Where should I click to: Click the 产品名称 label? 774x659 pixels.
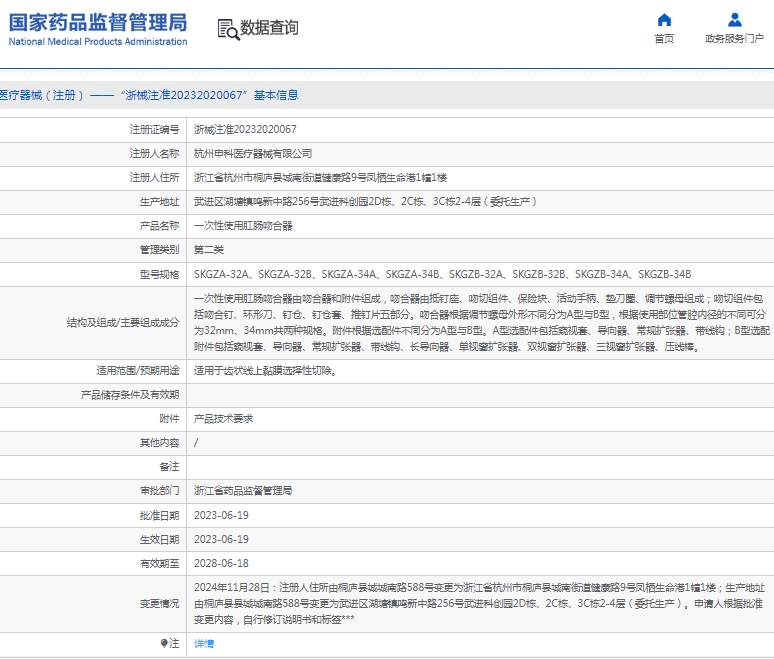(x=159, y=226)
